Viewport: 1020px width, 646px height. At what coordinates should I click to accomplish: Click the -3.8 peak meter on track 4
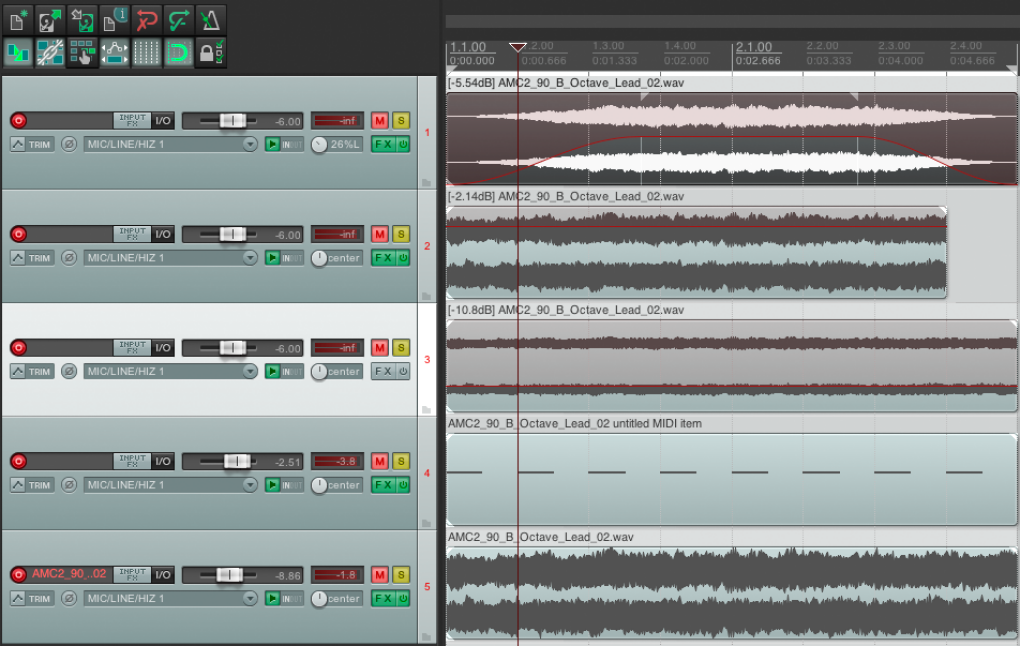click(x=337, y=461)
